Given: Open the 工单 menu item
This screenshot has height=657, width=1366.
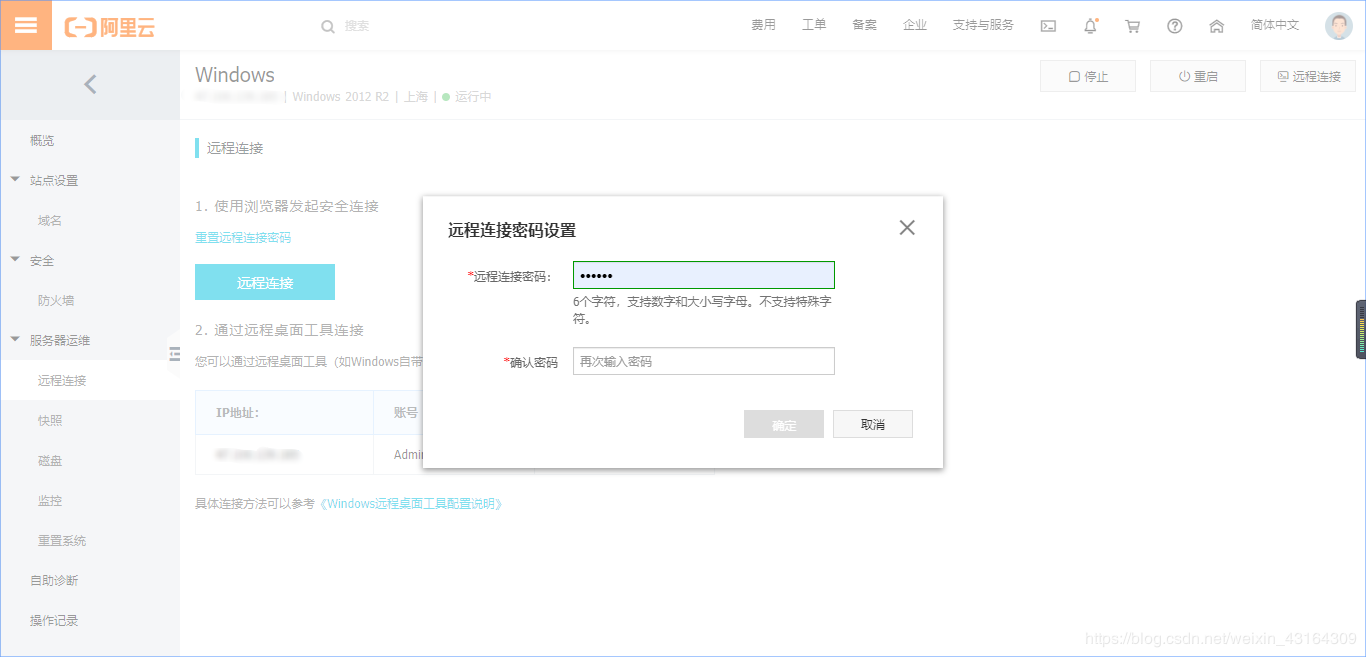Looking at the screenshot, I should pos(814,25).
